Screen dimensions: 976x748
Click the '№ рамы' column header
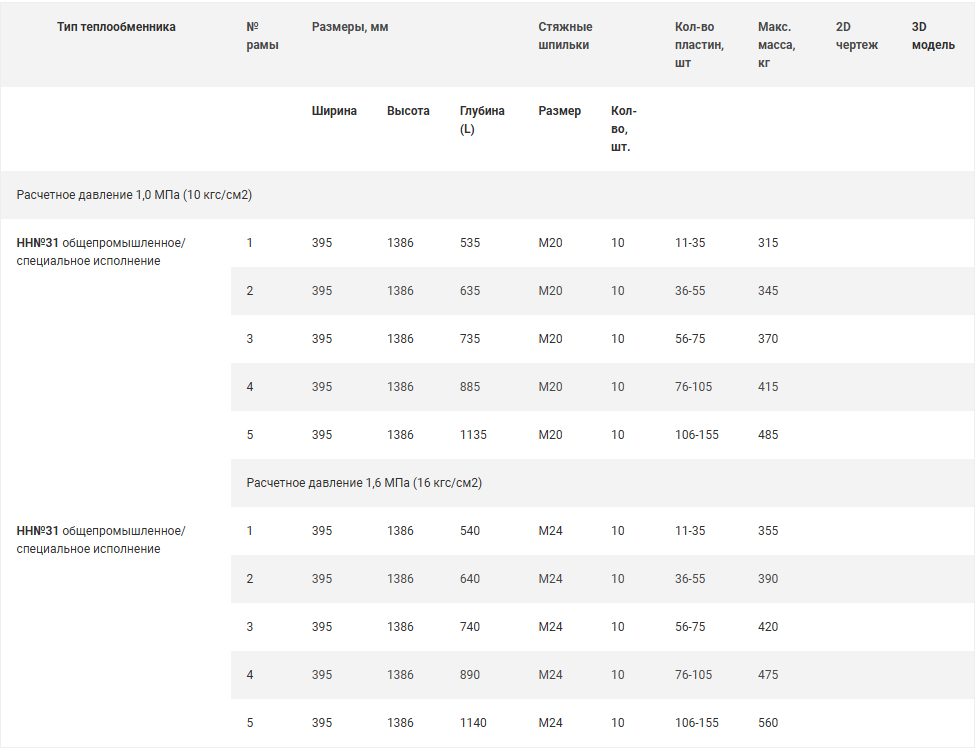point(262,36)
